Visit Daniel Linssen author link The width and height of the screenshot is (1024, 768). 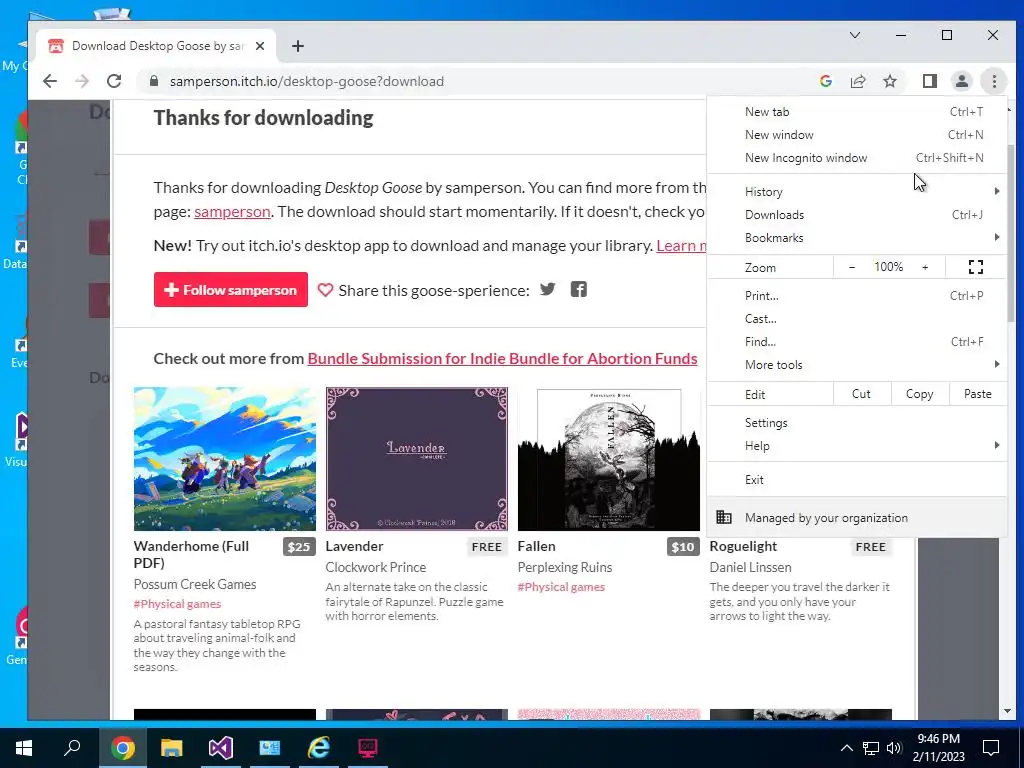(750, 567)
